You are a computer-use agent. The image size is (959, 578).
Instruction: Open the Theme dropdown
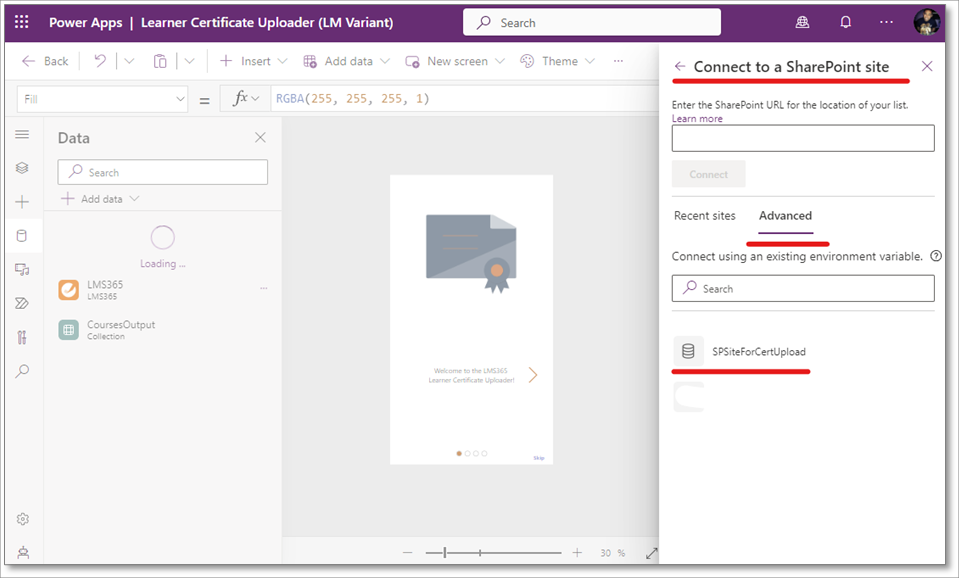pyautogui.click(x=558, y=61)
